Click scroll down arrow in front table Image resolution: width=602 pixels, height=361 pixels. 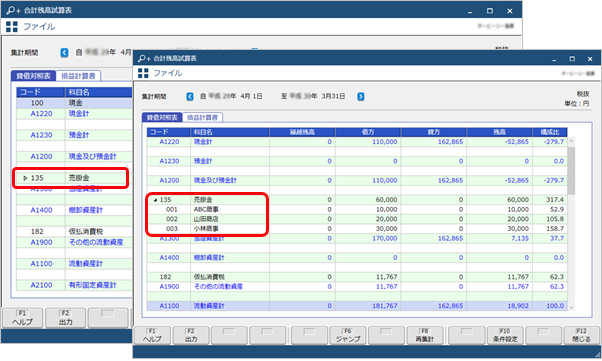click(571, 307)
